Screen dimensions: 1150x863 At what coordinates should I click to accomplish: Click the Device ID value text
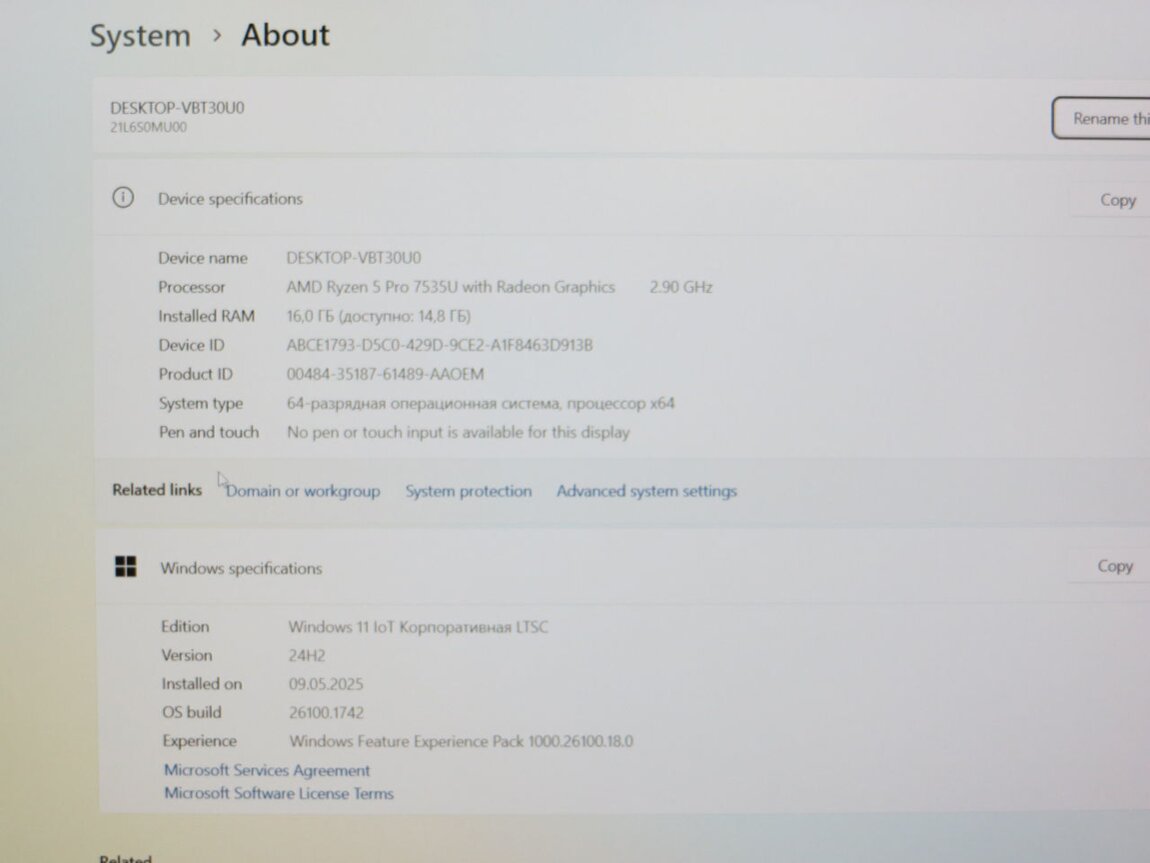click(439, 345)
